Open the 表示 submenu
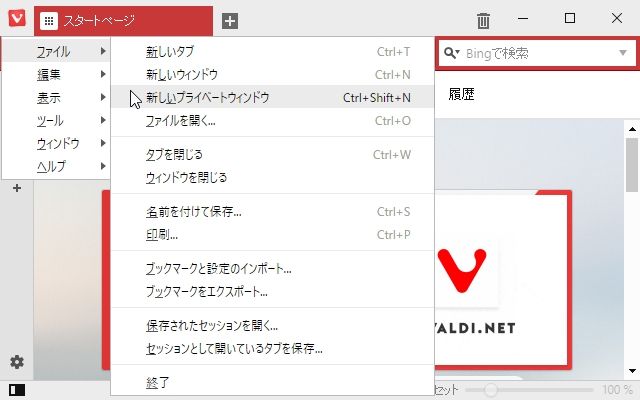Image resolution: width=640 pixels, height=400 pixels. 56,97
